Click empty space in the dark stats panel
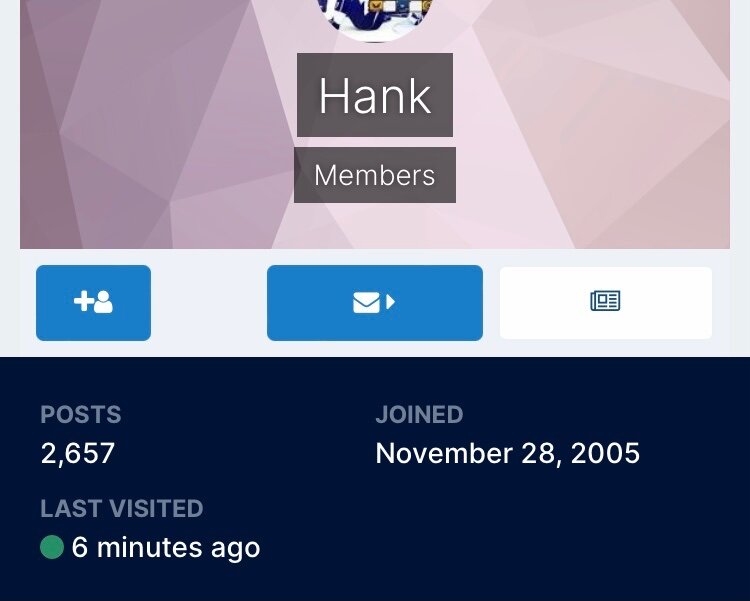This screenshot has height=601, width=750. pos(526,536)
